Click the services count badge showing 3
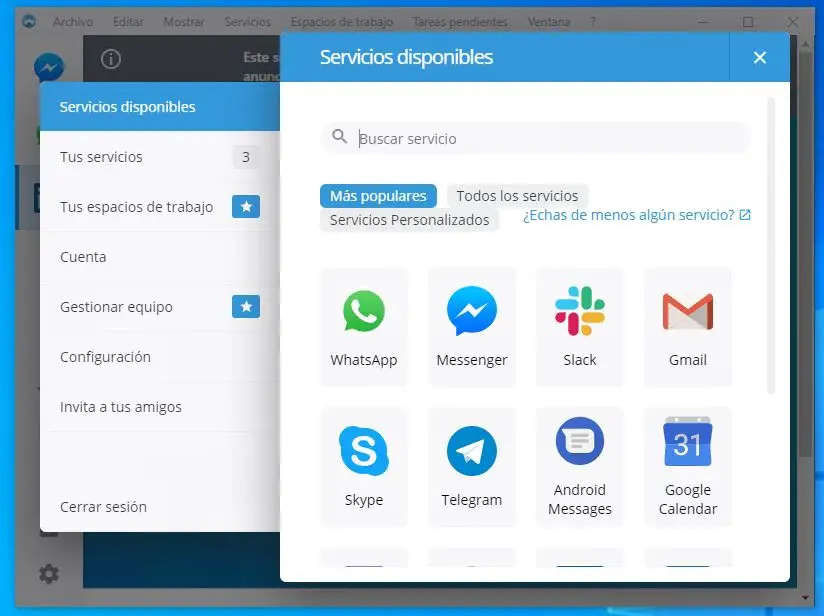824x616 pixels. [x=245, y=157]
